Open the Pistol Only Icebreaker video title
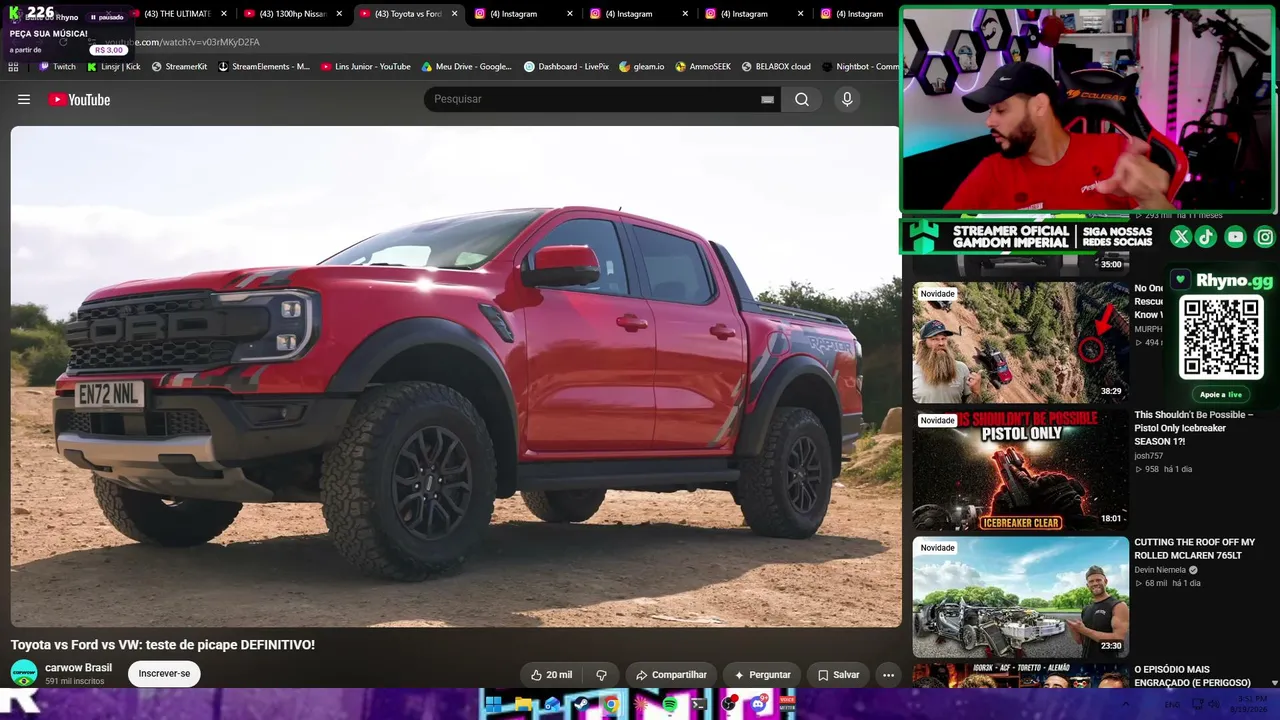This screenshot has height=720, width=1280. point(1193,428)
